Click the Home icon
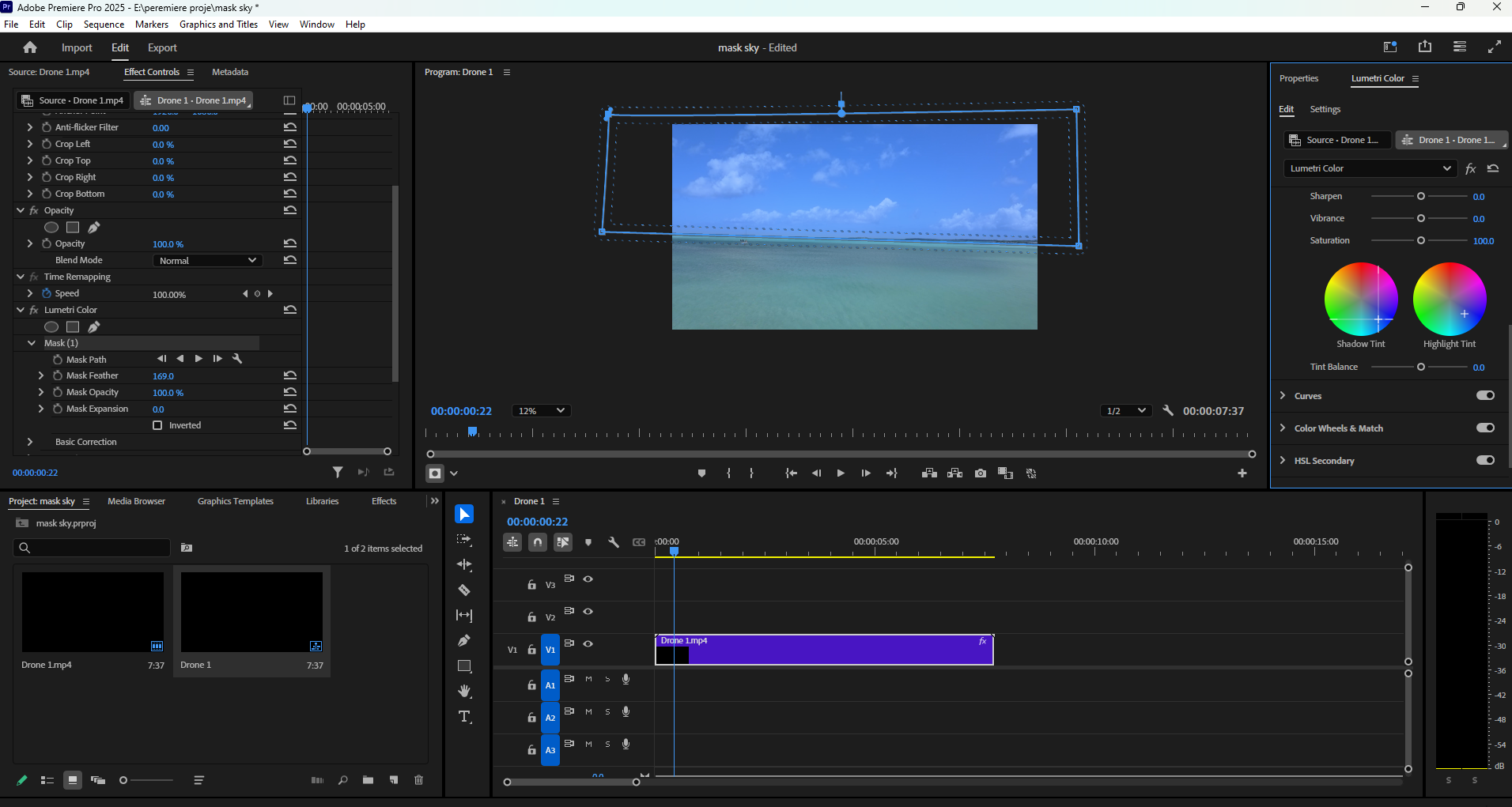1512x807 pixels. (30, 47)
